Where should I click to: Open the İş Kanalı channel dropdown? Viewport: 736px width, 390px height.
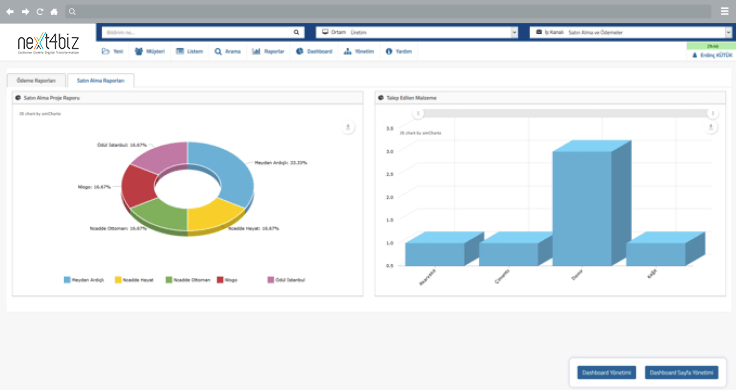pos(630,32)
